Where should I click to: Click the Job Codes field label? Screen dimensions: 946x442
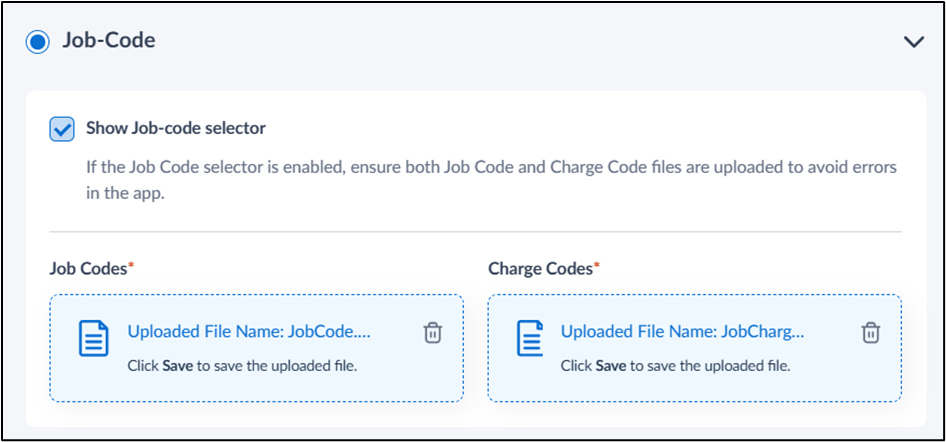point(91,269)
